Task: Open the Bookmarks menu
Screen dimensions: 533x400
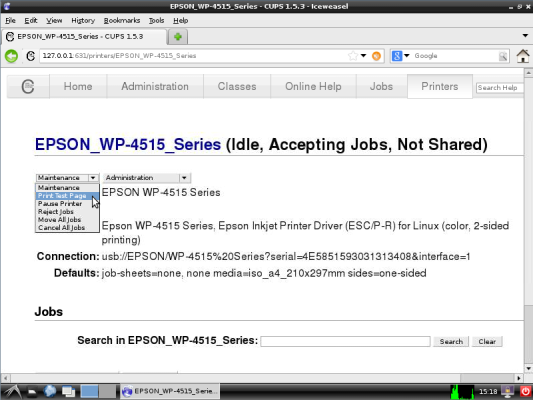Action: [x=122, y=21]
